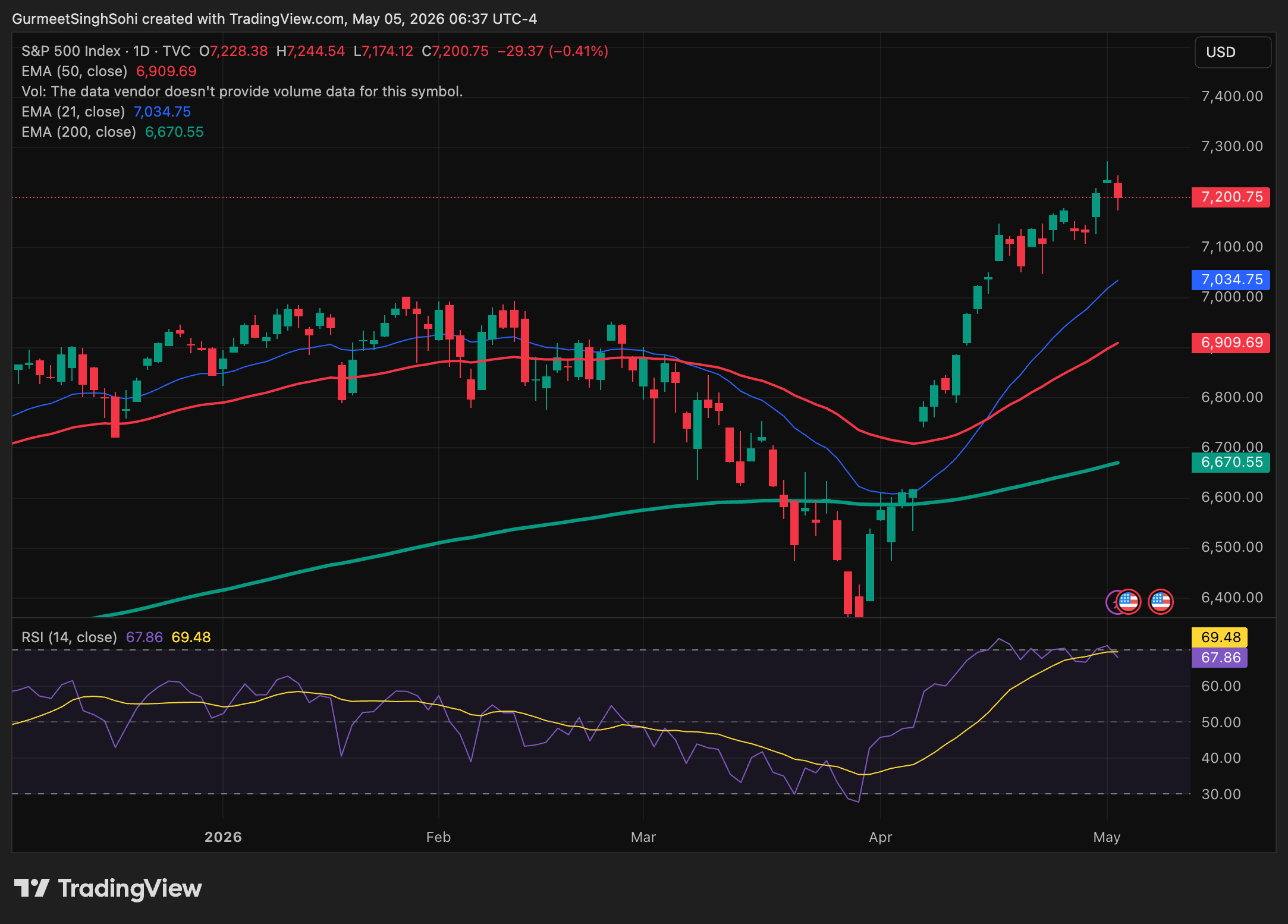The height and width of the screenshot is (924, 1288).
Task: Select the RSI (14, close) indicator label
Action: coord(69,637)
